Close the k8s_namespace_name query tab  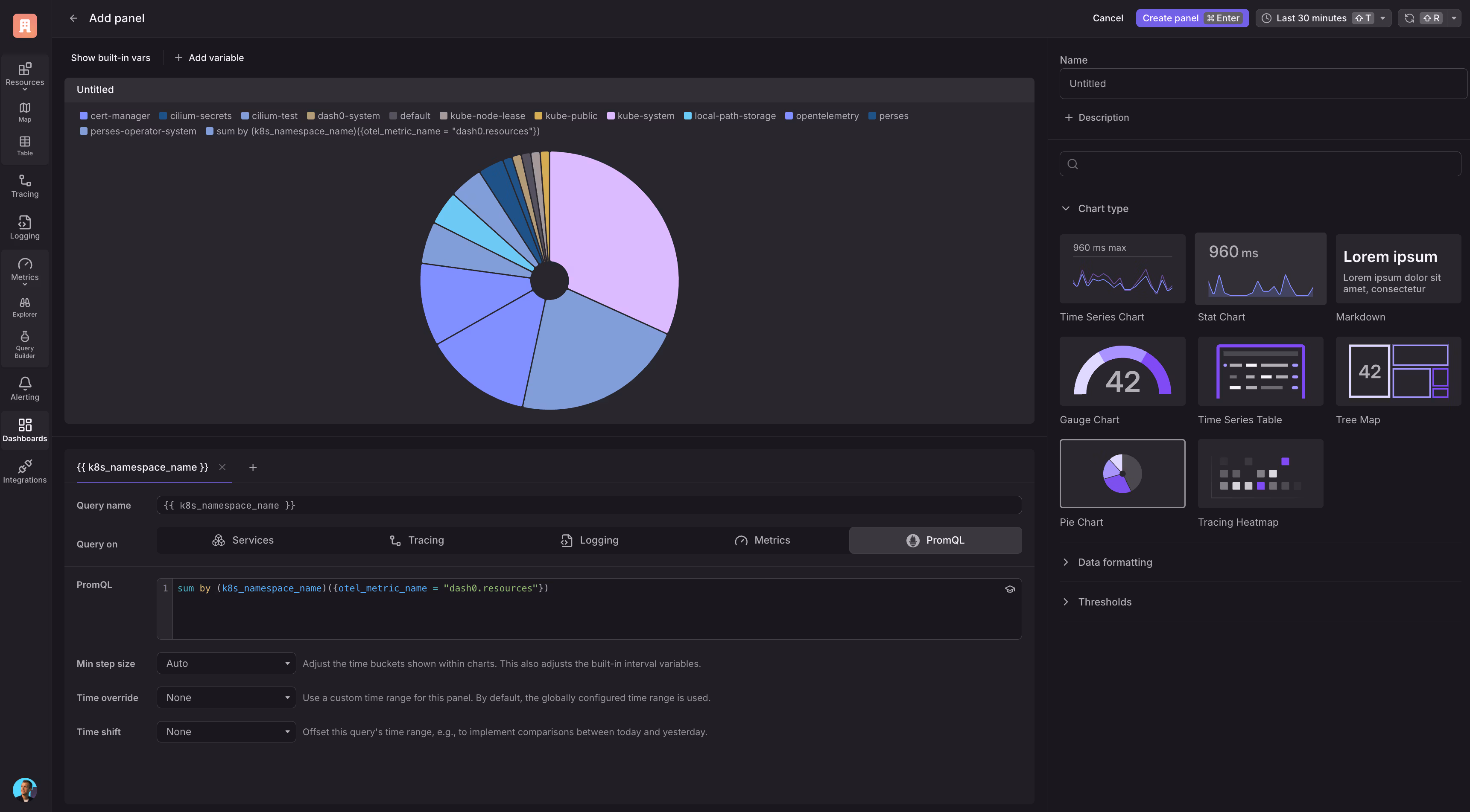point(222,467)
